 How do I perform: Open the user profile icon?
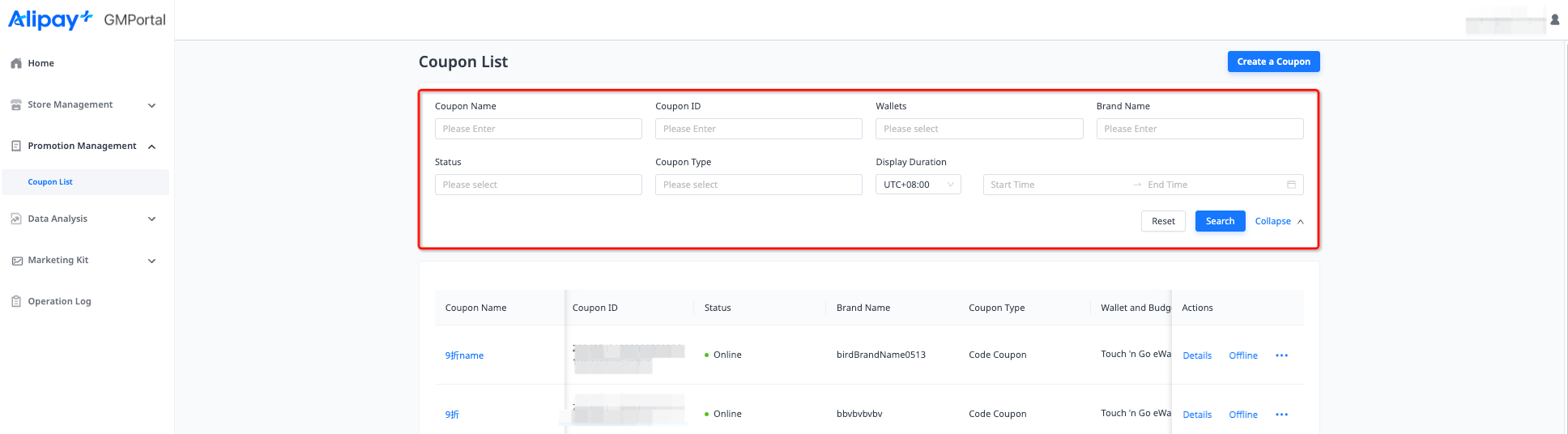(1554, 20)
